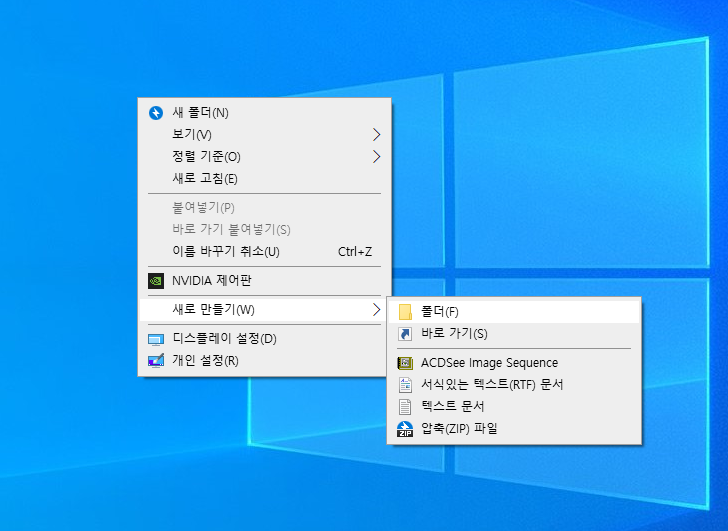728x531 pixels.
Task: Click the greyed-out 붙여넣기(P) entry
Action: click(x=265, y=207)
